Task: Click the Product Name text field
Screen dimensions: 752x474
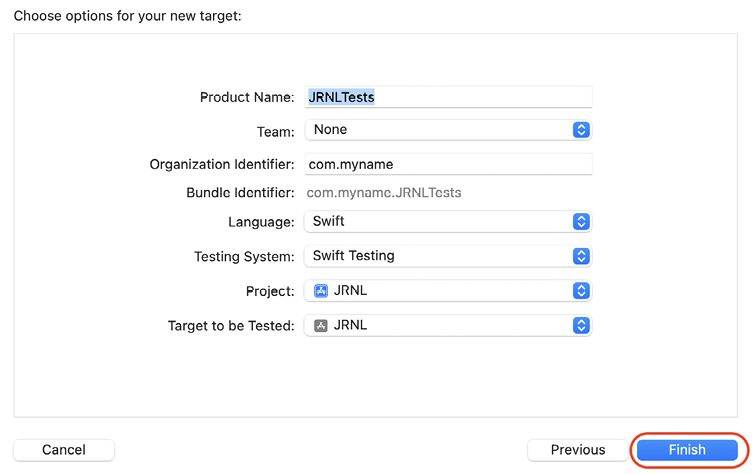Action: coord(448,97)
